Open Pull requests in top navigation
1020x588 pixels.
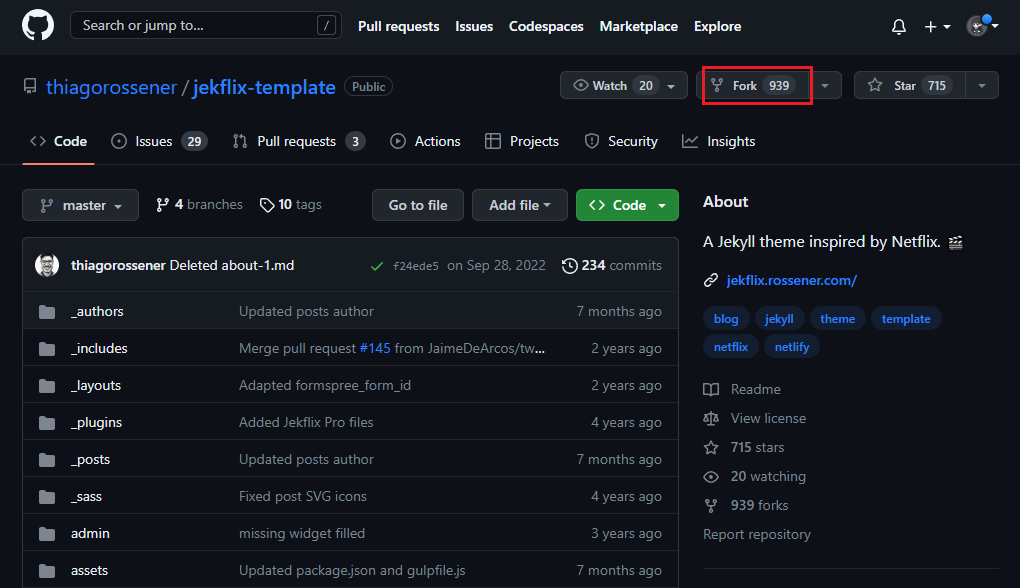click(x=398, y=27)
